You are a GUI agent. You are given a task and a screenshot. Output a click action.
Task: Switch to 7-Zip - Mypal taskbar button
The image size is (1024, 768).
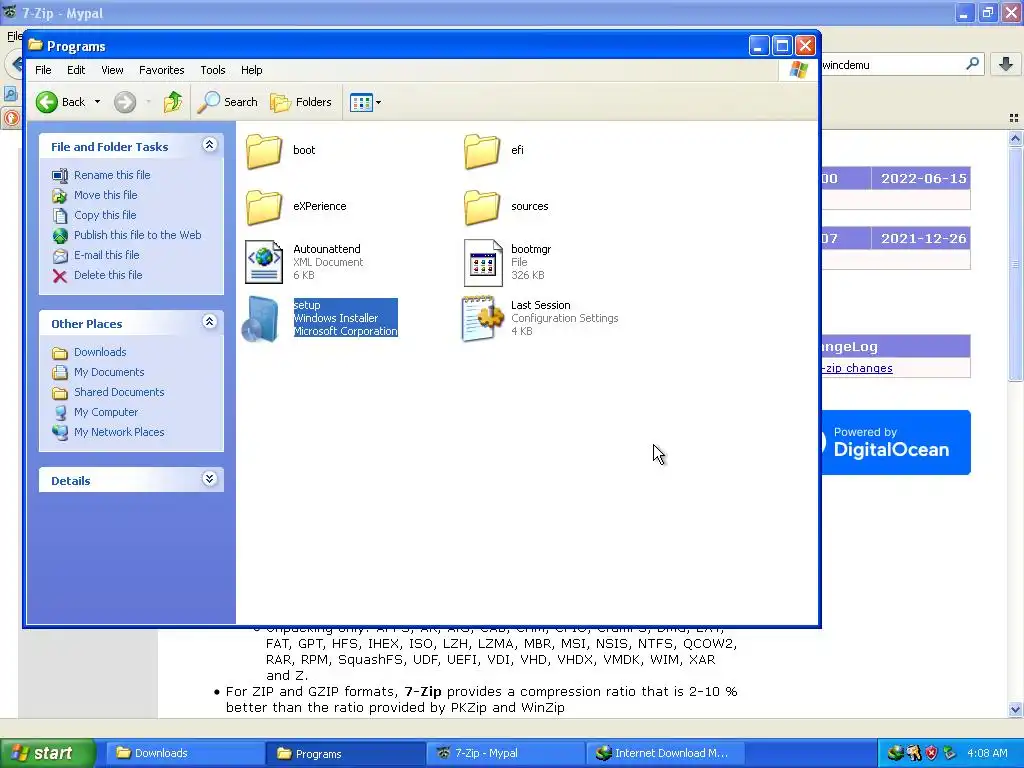tap(505, 753)
